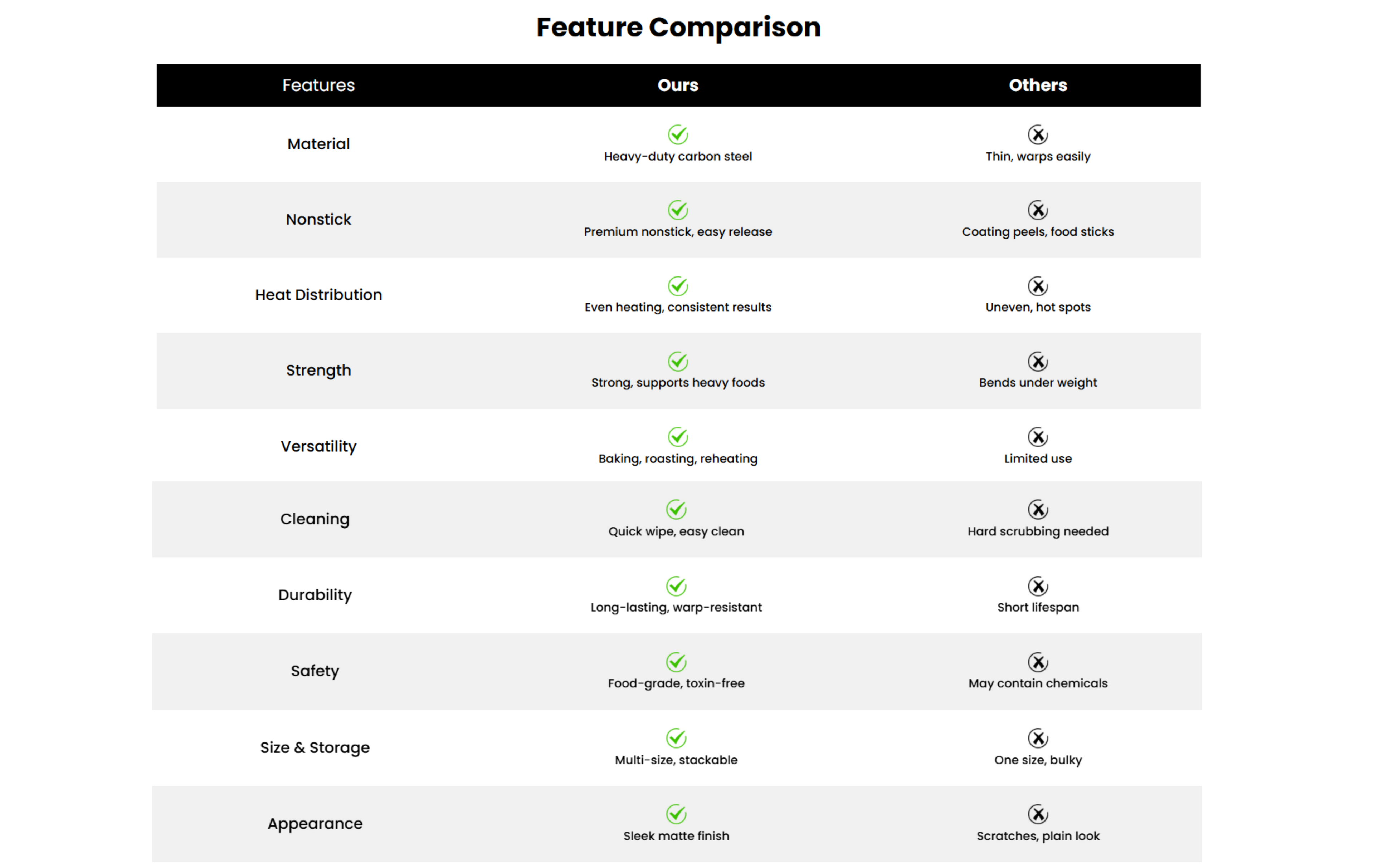
Task: Click the X icon in the Strength row
Action: [1038, 362]
